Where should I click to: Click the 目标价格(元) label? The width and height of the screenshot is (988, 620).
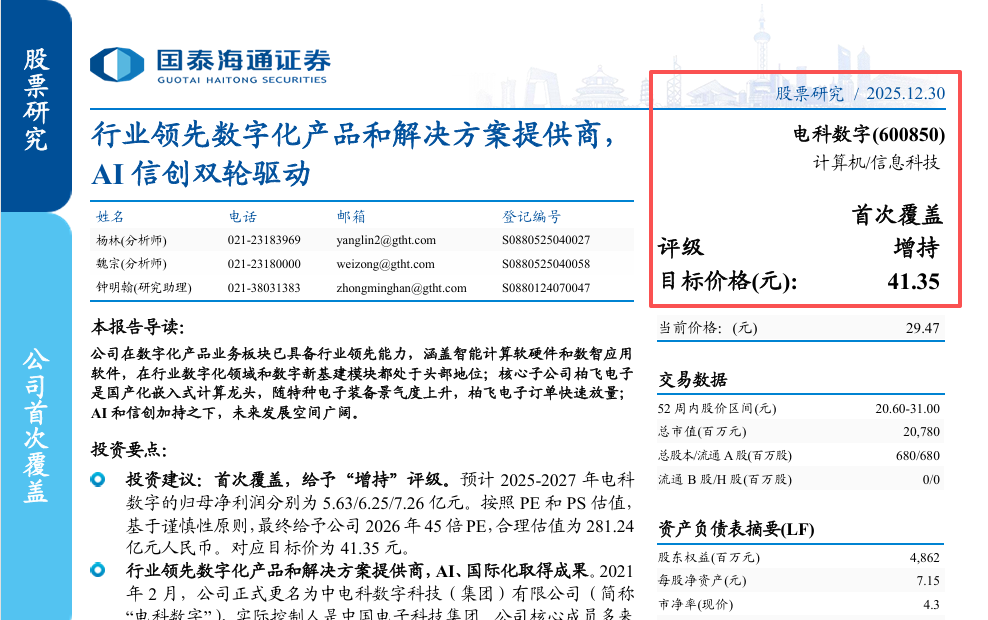(729, 281)
